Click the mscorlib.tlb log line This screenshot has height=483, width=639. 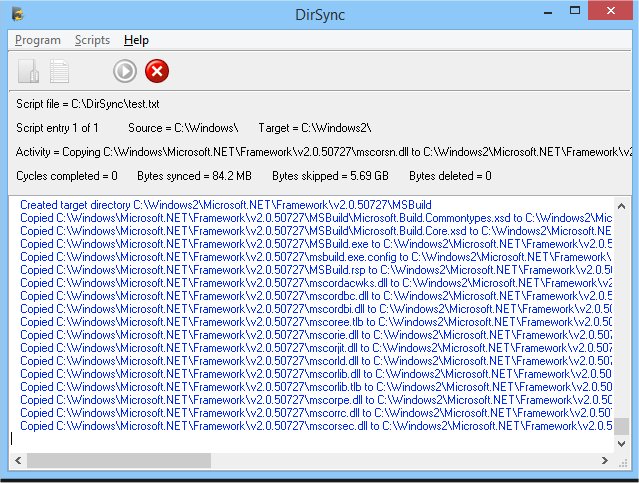(x=316, y=387)
